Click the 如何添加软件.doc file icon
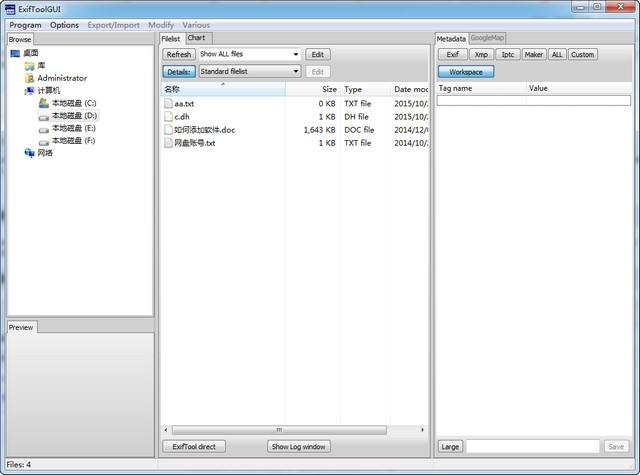640x475 pixels. click(x=168, y=130)
